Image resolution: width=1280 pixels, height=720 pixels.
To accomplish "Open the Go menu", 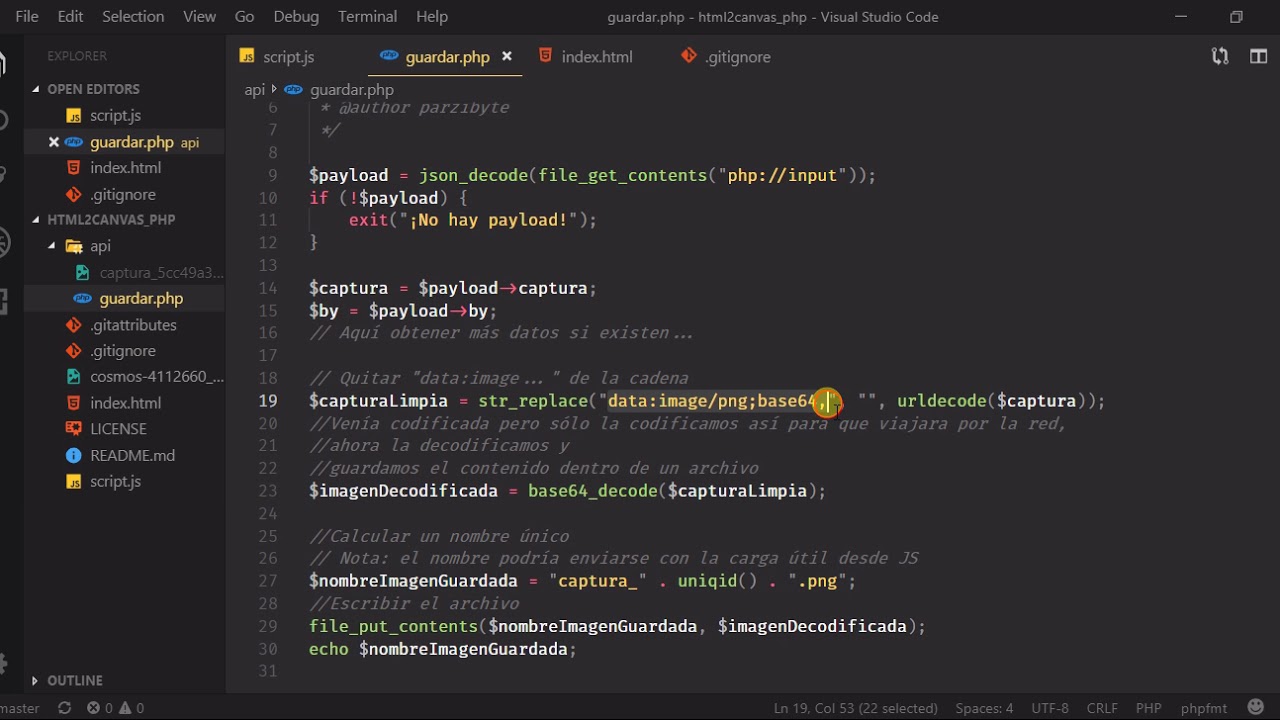I will tap(244, 16).
